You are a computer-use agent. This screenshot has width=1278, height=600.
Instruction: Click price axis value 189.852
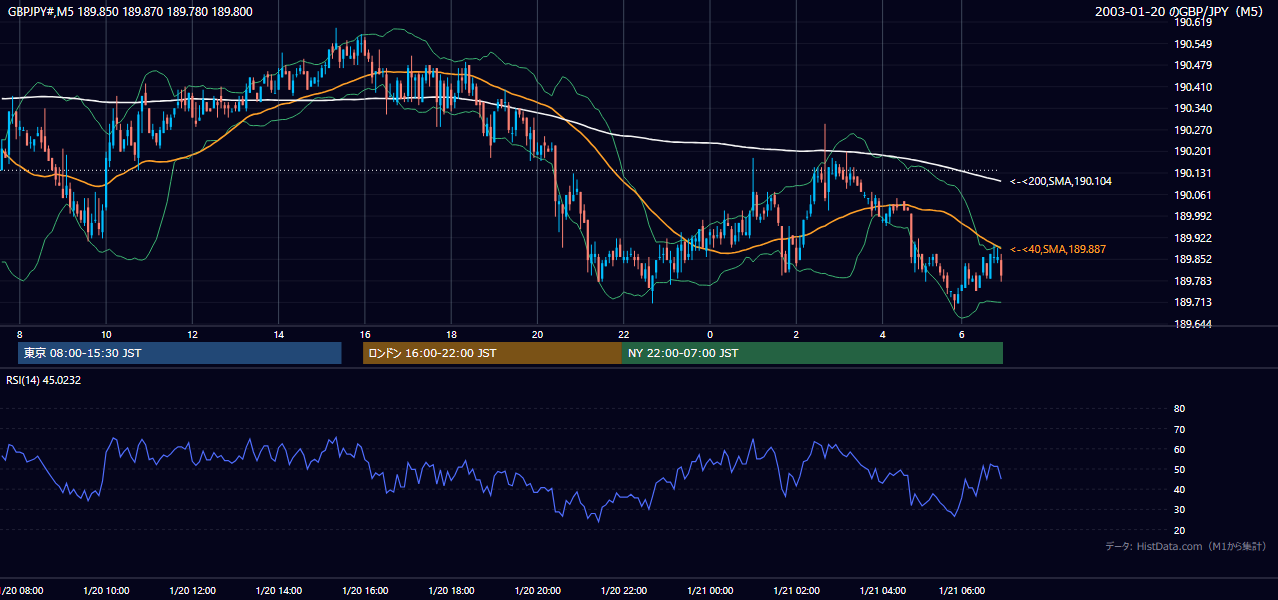click(x=1194, y=259)
